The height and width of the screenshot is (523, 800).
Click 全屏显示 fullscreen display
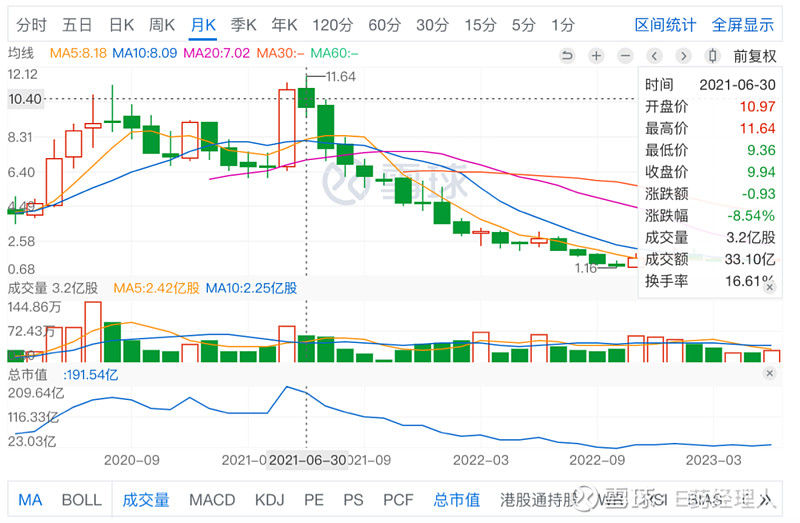743,24
